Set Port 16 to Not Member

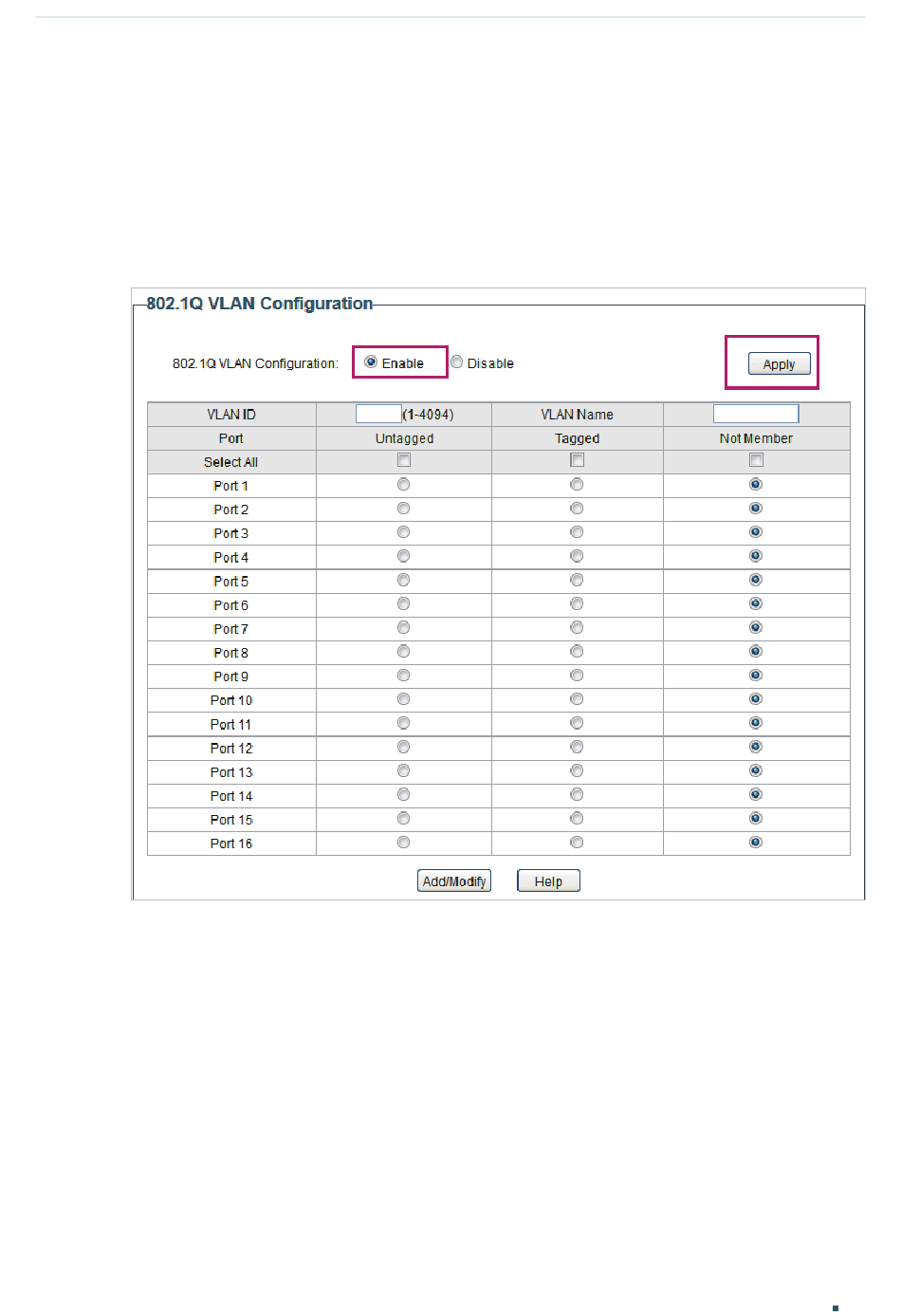coord(756,843)
